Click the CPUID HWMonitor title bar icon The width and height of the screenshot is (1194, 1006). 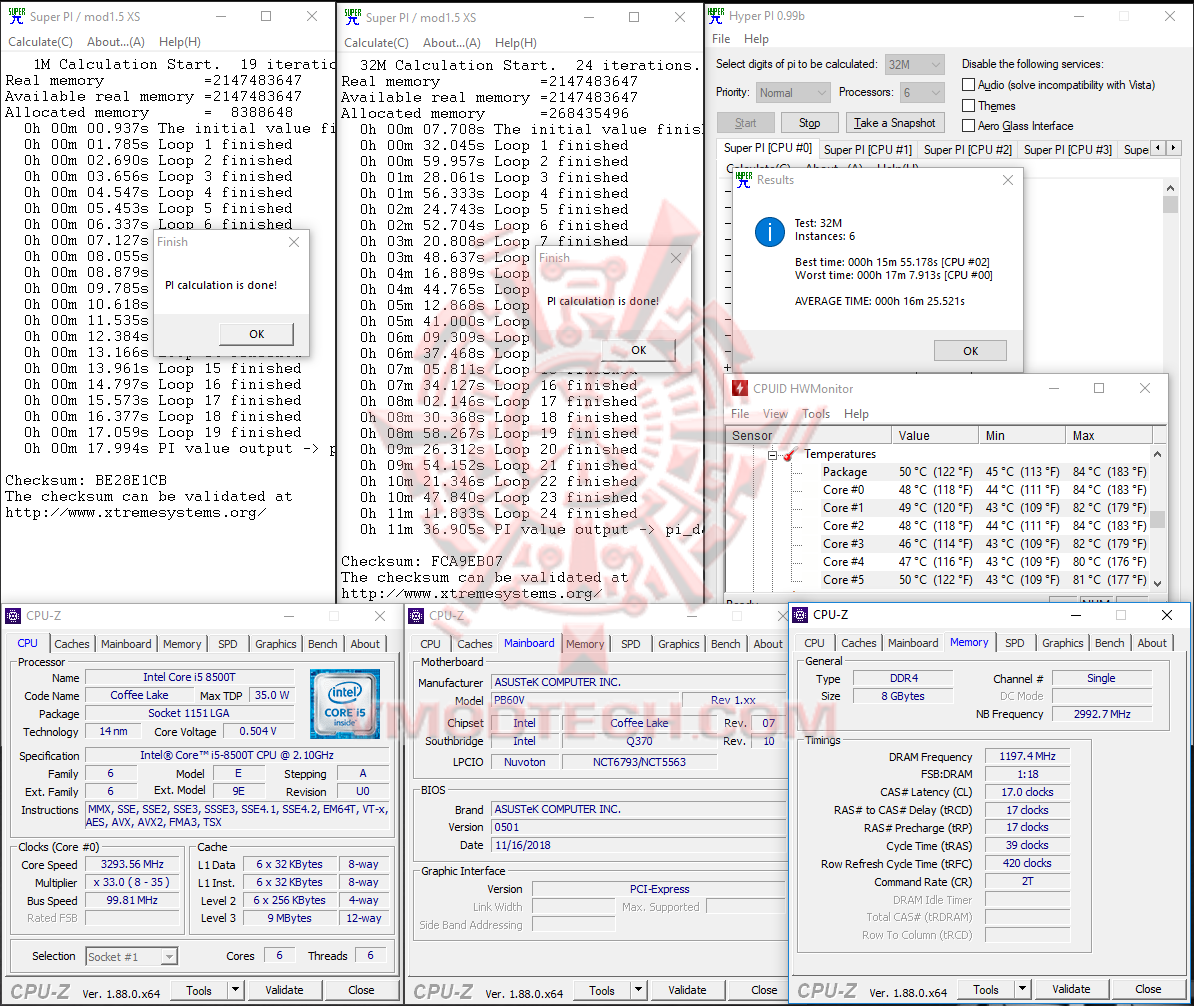(739, 388)
